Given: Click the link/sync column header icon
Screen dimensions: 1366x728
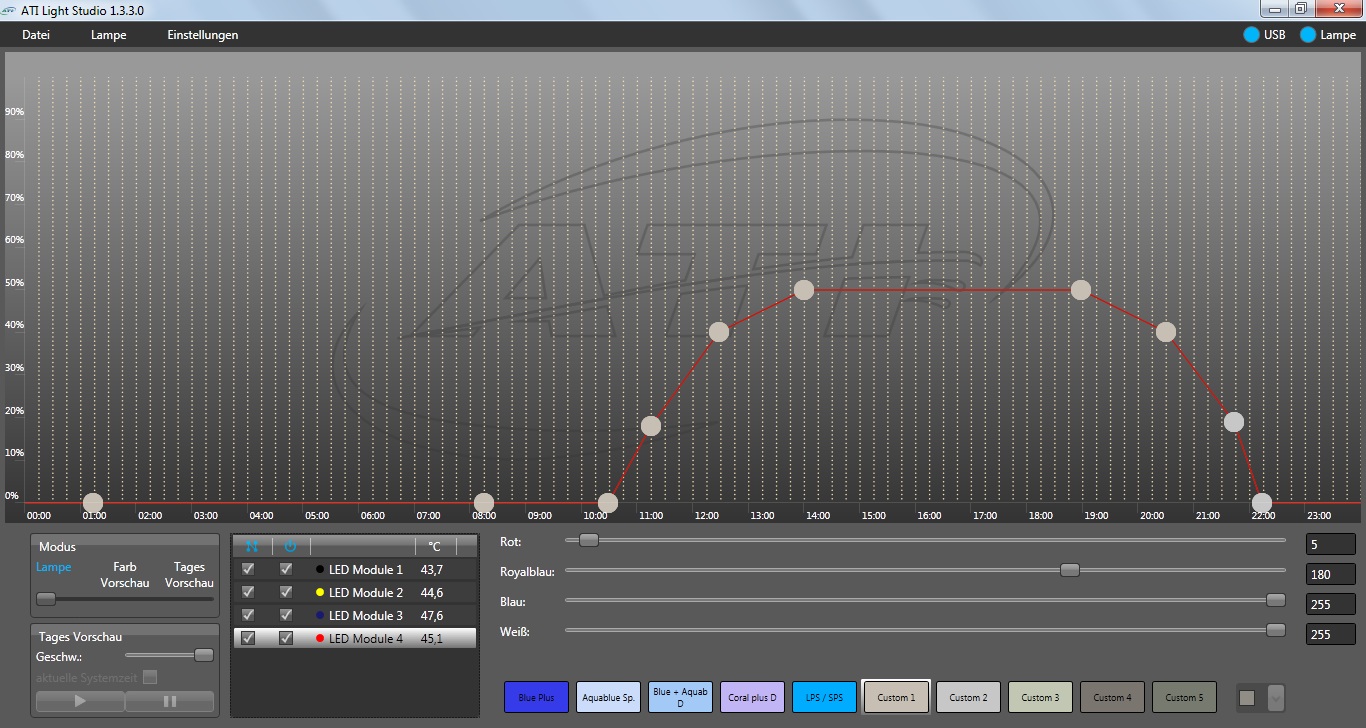Looking at the screenshot, I should (x=251, y=546).
